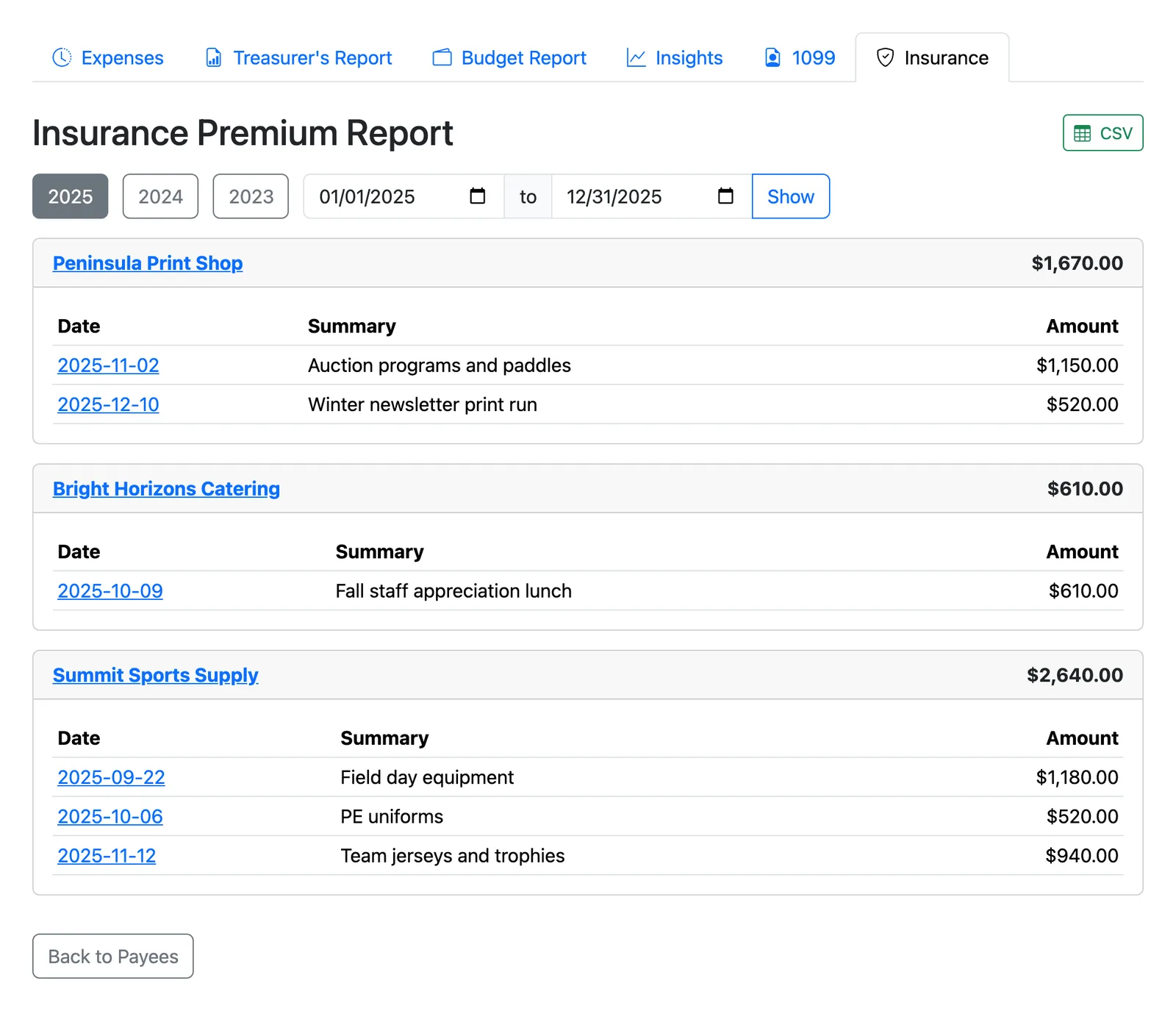This screenshot has height=1011, width=1176.
Task: Select the 2025 year filter
Action: point(71,196)
